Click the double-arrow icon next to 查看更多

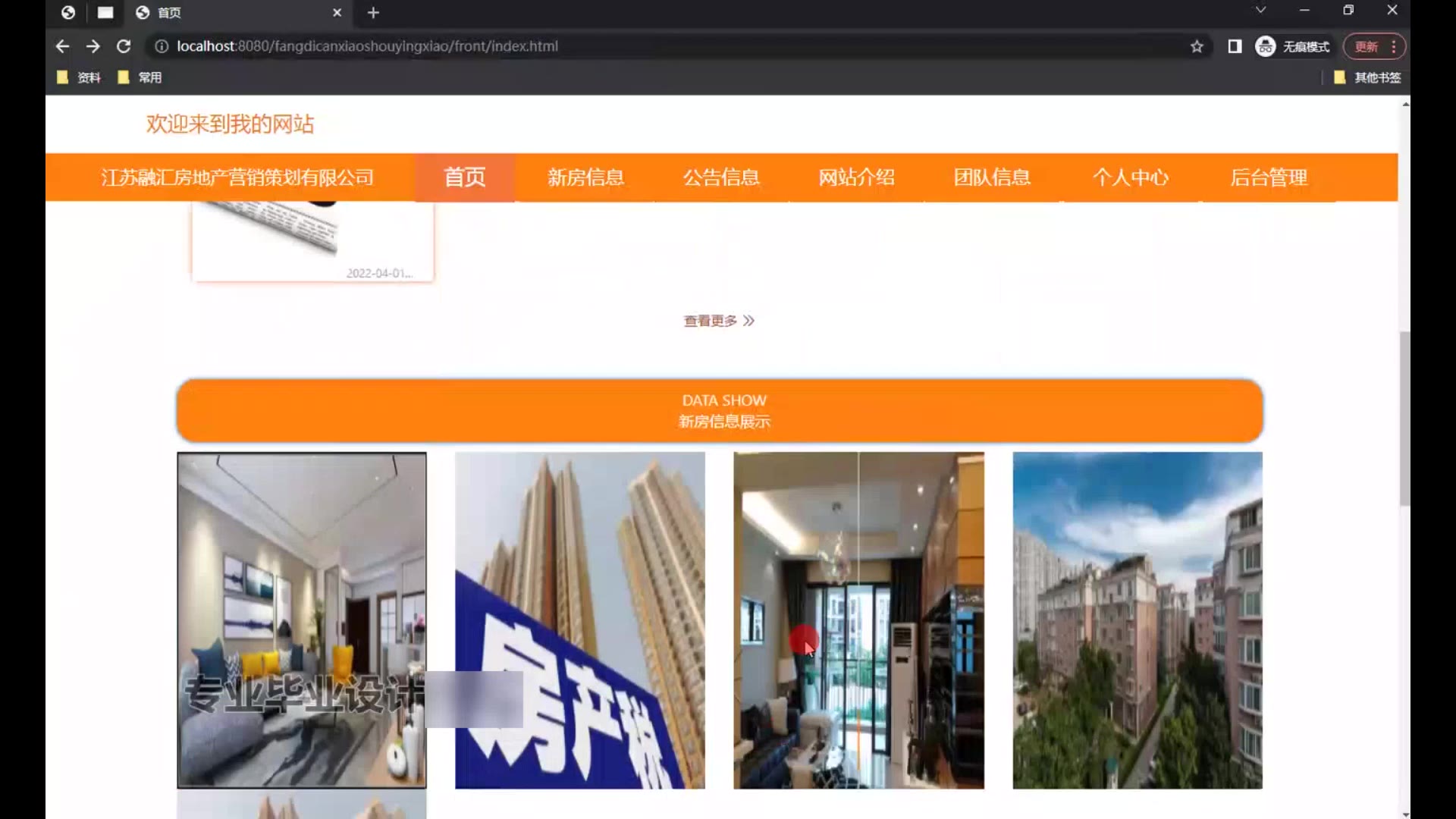coord(749,321)
